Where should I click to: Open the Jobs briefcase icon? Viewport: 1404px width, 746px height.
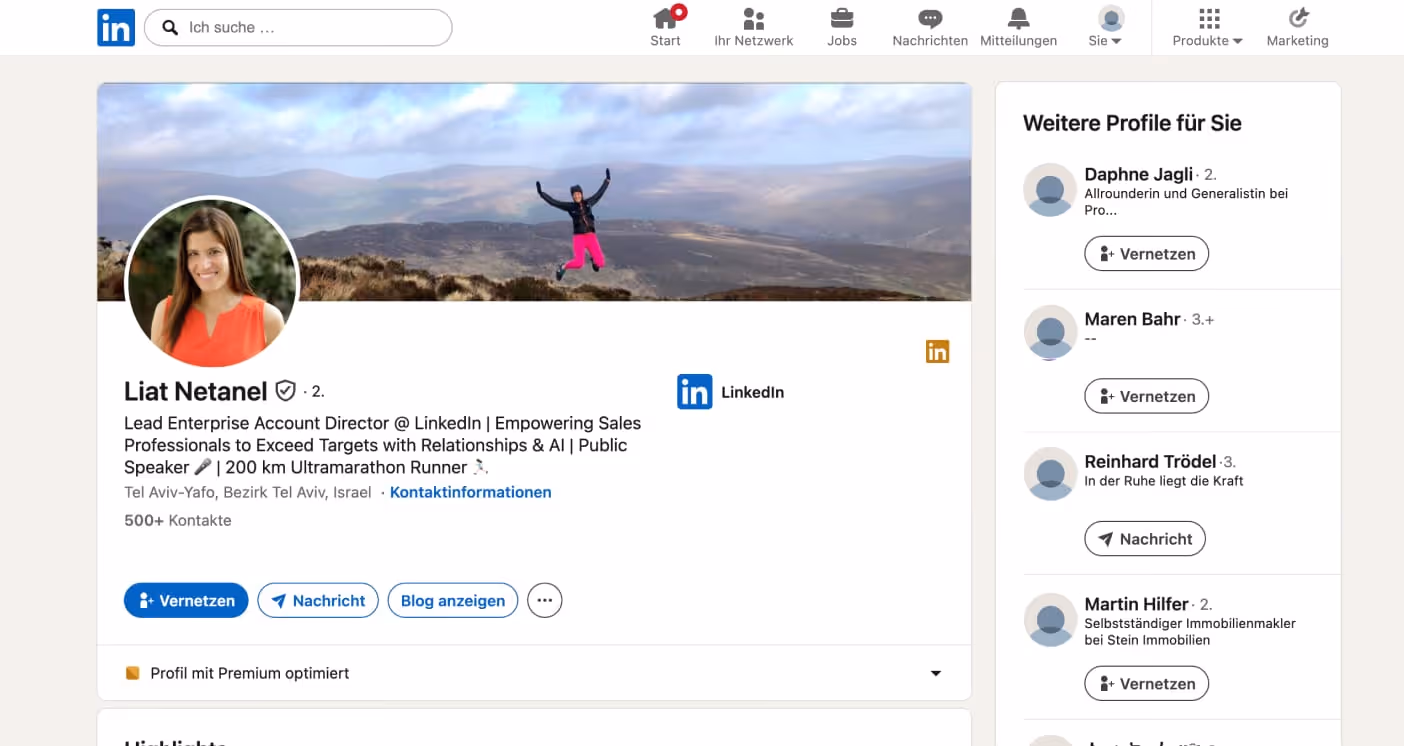click(842, 18)
